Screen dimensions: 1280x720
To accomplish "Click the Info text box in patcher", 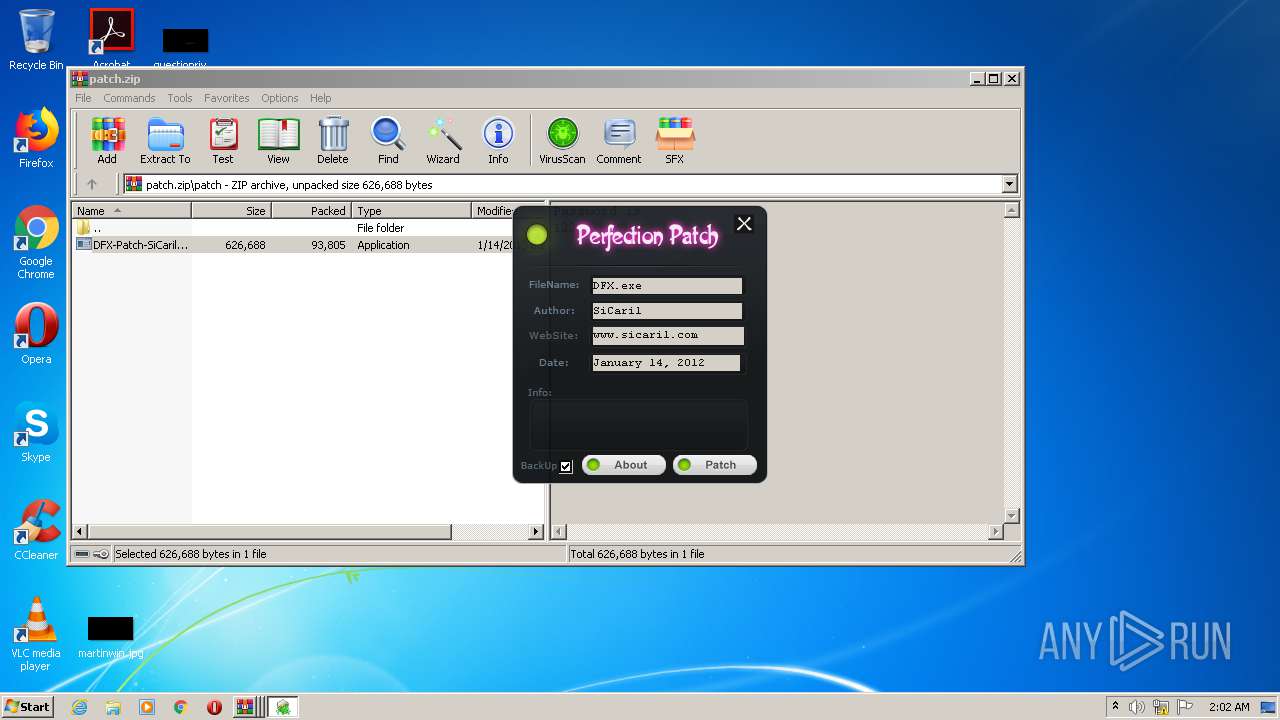I will click(638, 425).
